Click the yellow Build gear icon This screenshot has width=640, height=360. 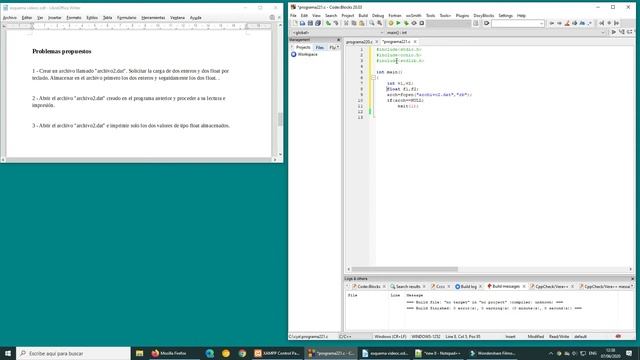[x=391, y=23]
